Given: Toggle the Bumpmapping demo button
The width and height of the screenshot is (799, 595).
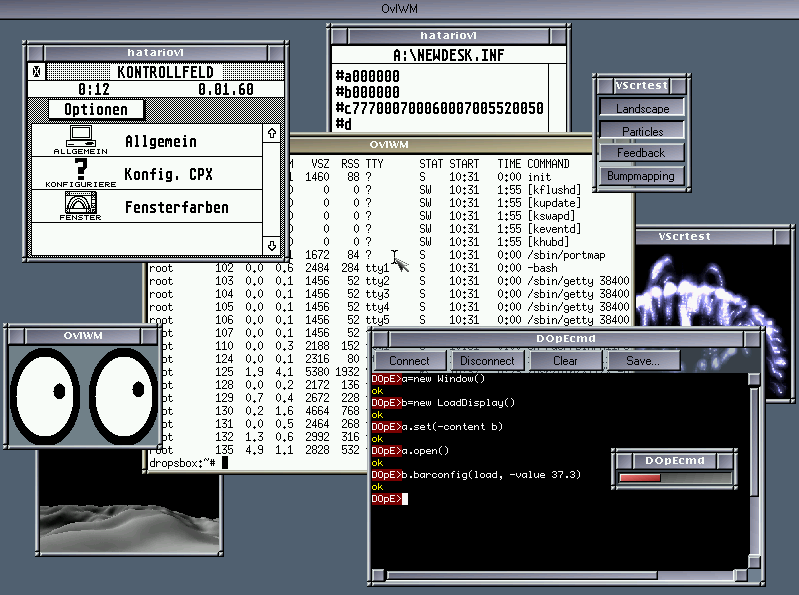Looking at the screenshot, I should [x=642, y=176].
